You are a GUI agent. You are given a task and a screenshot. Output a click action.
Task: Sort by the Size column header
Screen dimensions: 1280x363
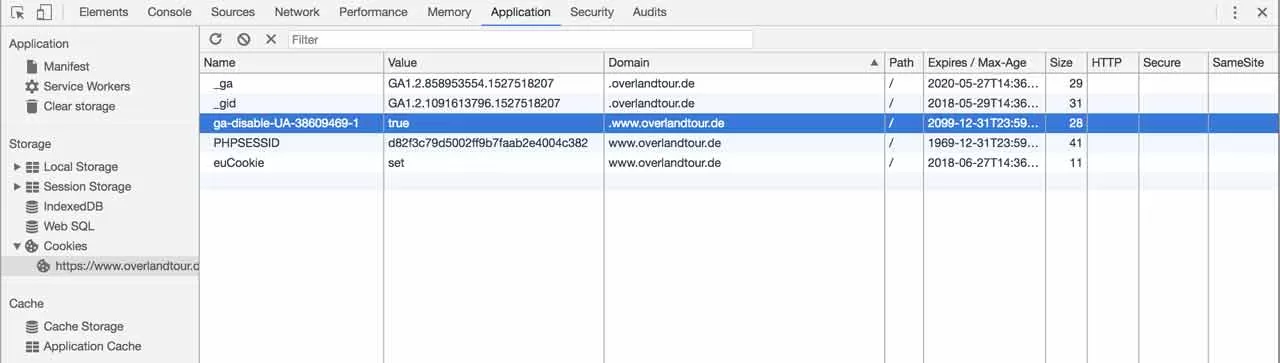click(x=1066, y=62)
